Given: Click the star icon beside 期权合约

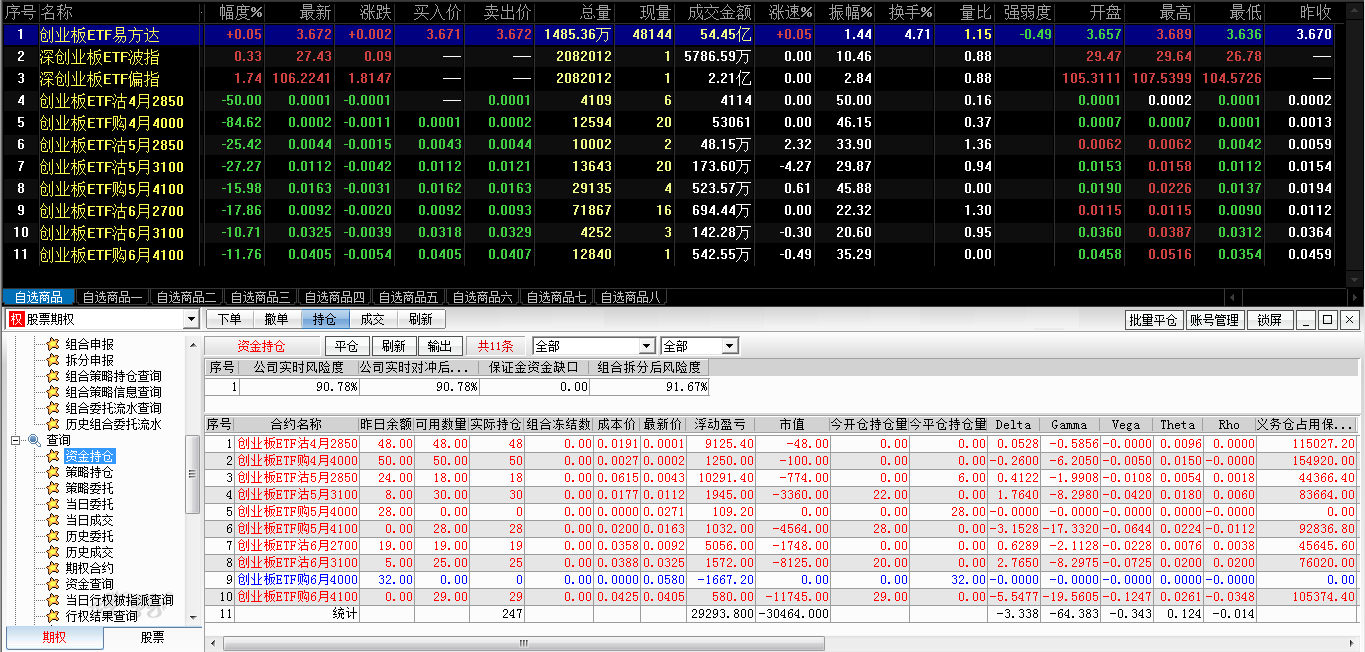Looking at the screenshot, I should (x=53, y=568).
